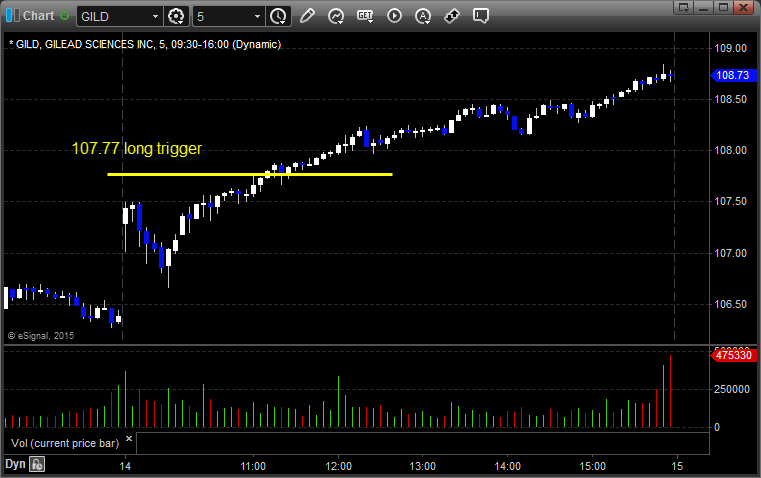Select the pencil drawing tool
The image size is (761, 478).
pyautogui.click(x=307, y=16)
